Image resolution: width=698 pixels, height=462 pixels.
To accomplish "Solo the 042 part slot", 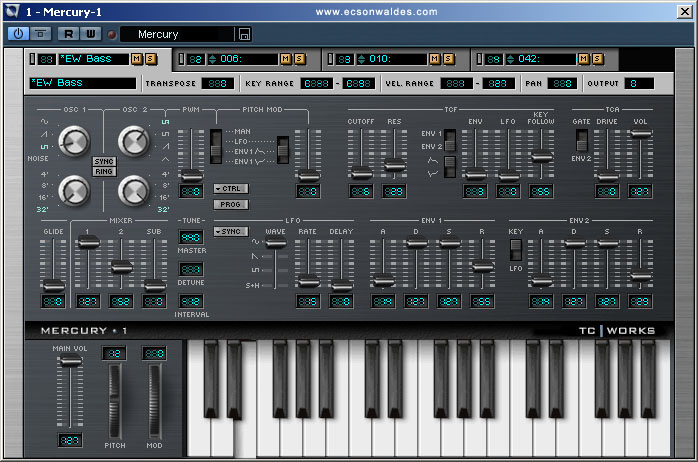I will tap(598, 59).
